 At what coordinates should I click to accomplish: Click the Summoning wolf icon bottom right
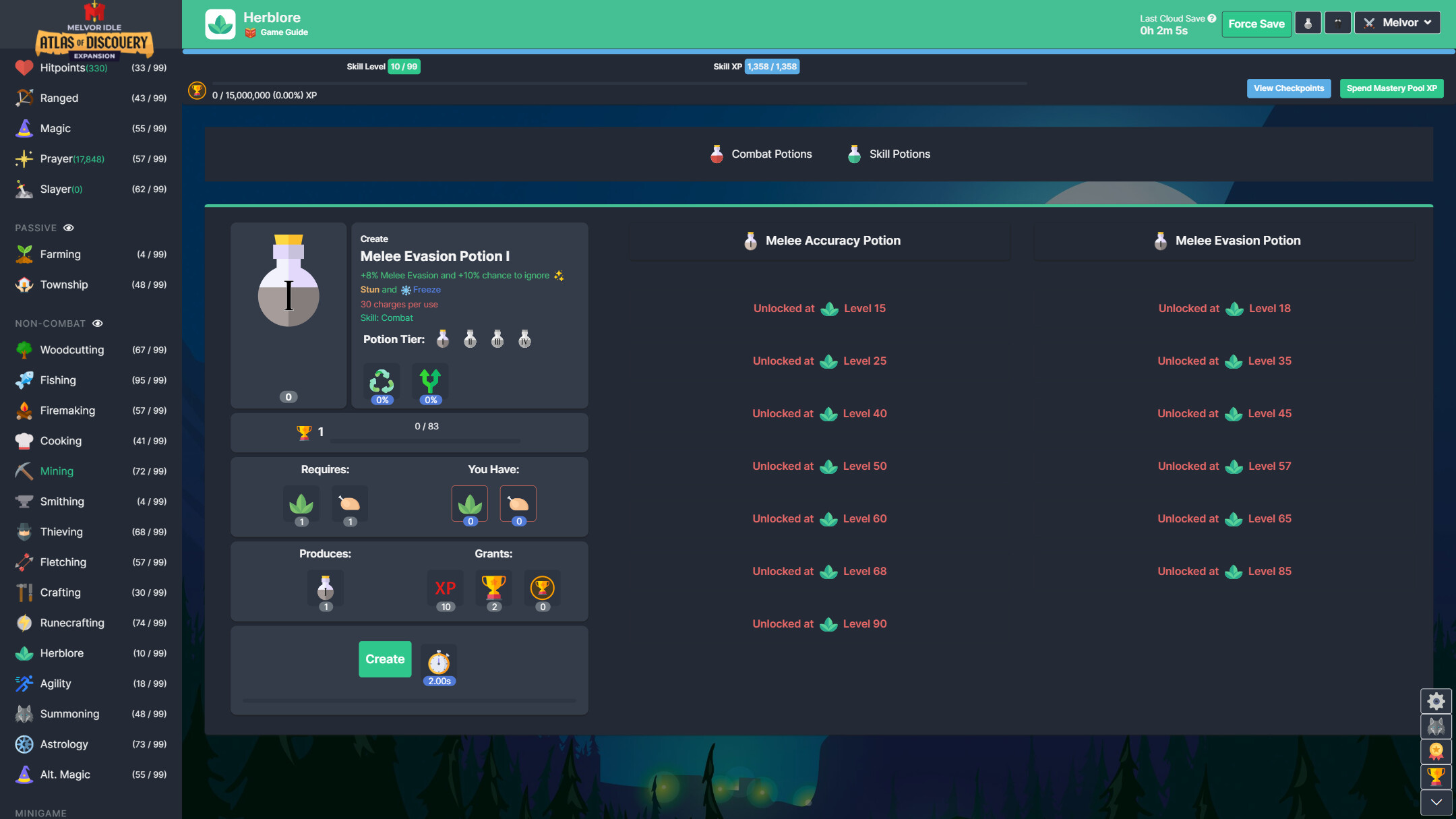(1436, 727)
